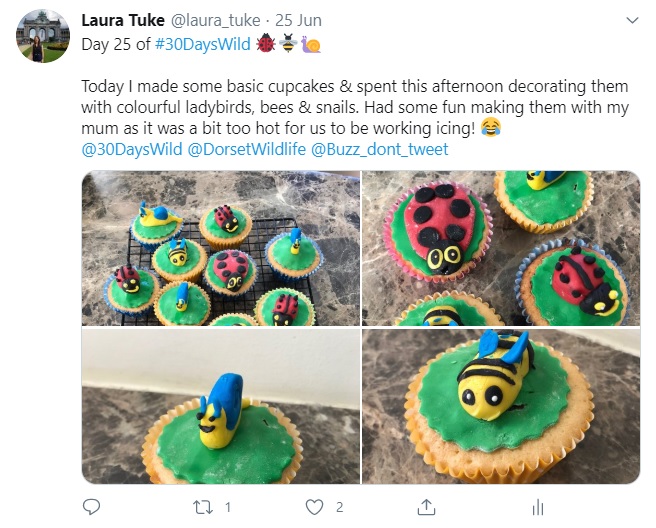The height and width of the screenshot is (528, 656).
Task: Go to the @DorsetWildlife profile mention
Action: tap(246, 150)
